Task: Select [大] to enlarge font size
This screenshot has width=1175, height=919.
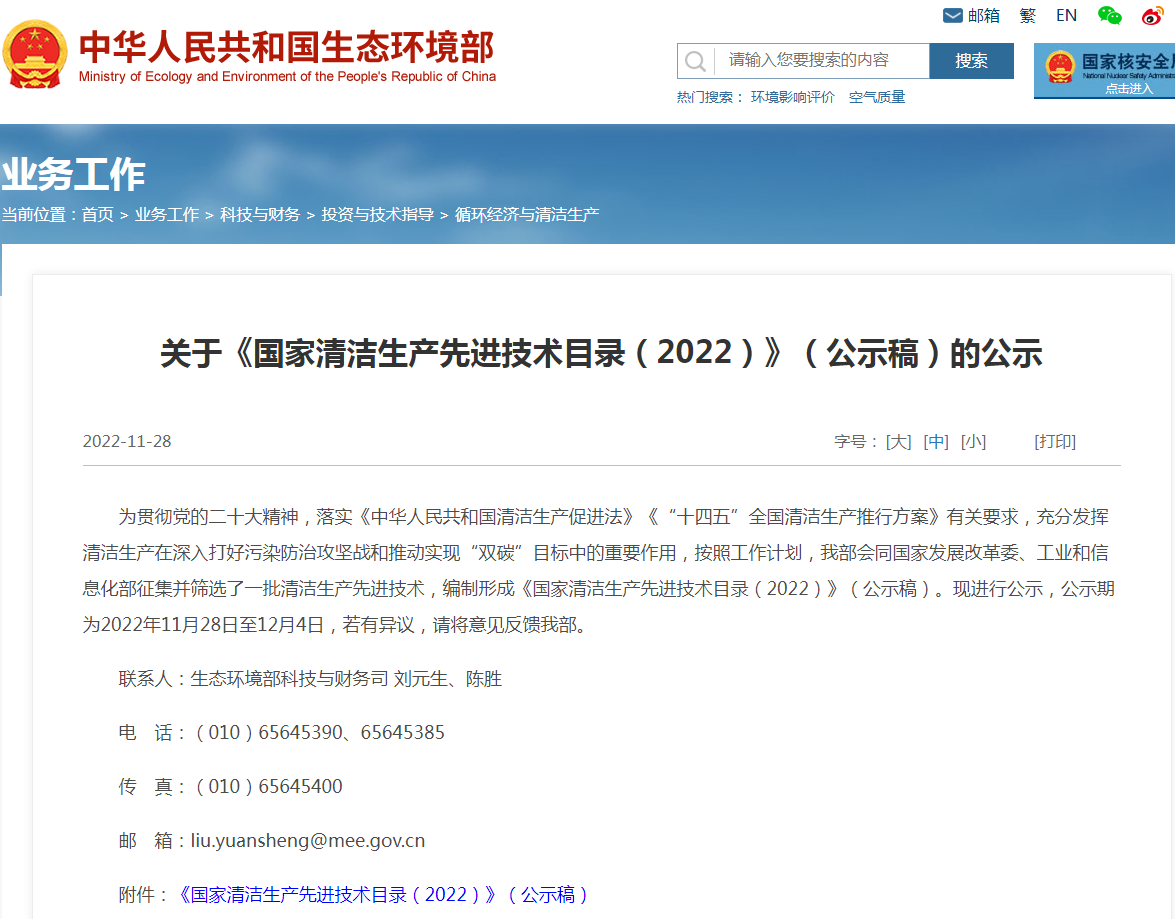Action: (897, 441)
